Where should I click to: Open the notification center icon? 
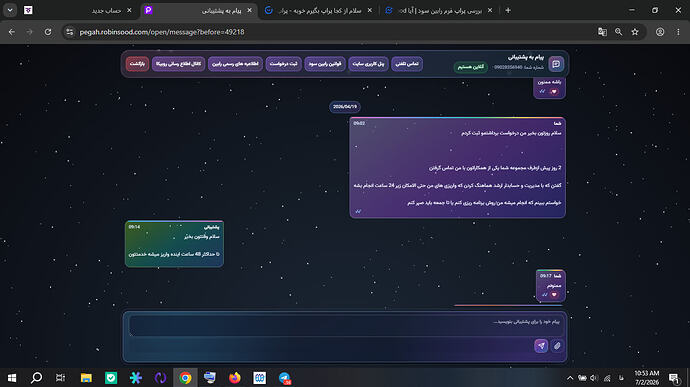click(x=674, y=378)
